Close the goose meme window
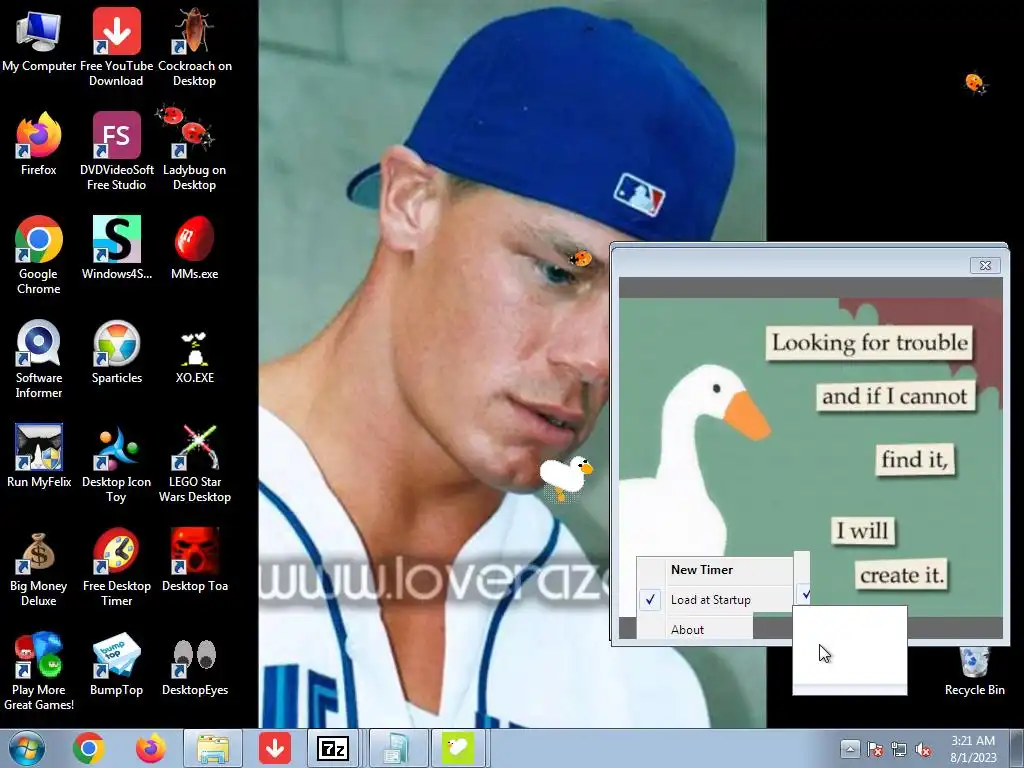 pyautogui.click(x=985, y=265)
